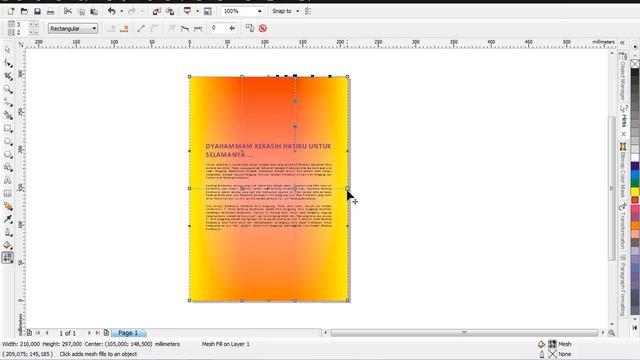
Task: Select the Fill bucket tool
Action: pos(8,245)
